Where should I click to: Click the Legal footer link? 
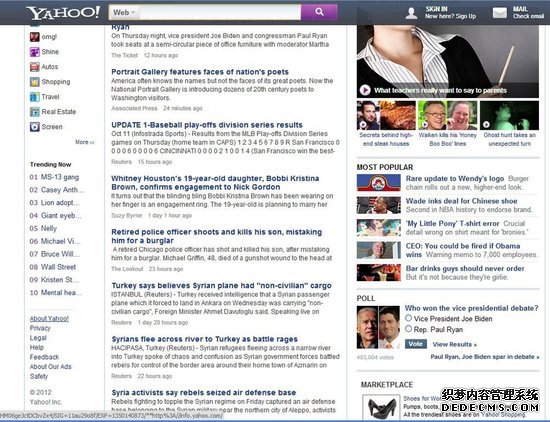pos(38,338)
